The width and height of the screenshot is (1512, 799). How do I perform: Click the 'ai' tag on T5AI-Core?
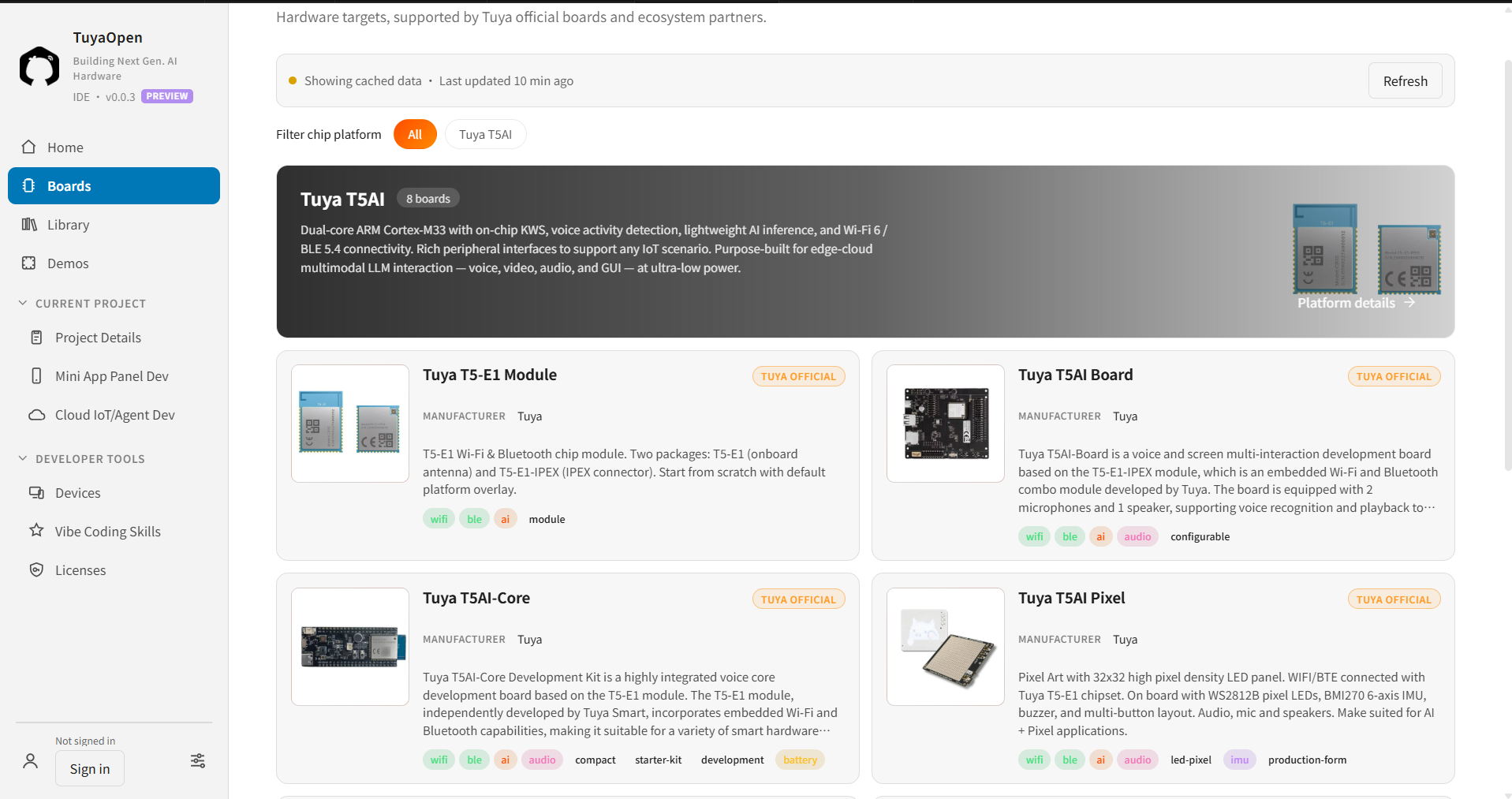pyautogui.click(x=505, y=760)
